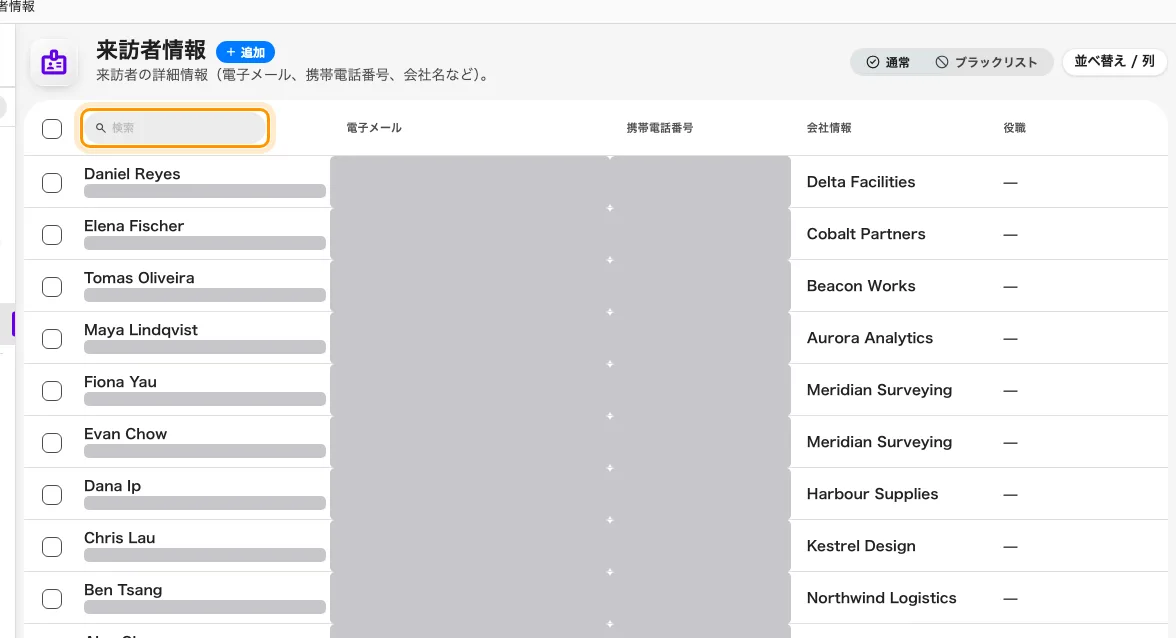The width and height of the screenshot is (1176, 638).
Task: Click the Kestrel Design company cell
Action: [x=860, y=546]
